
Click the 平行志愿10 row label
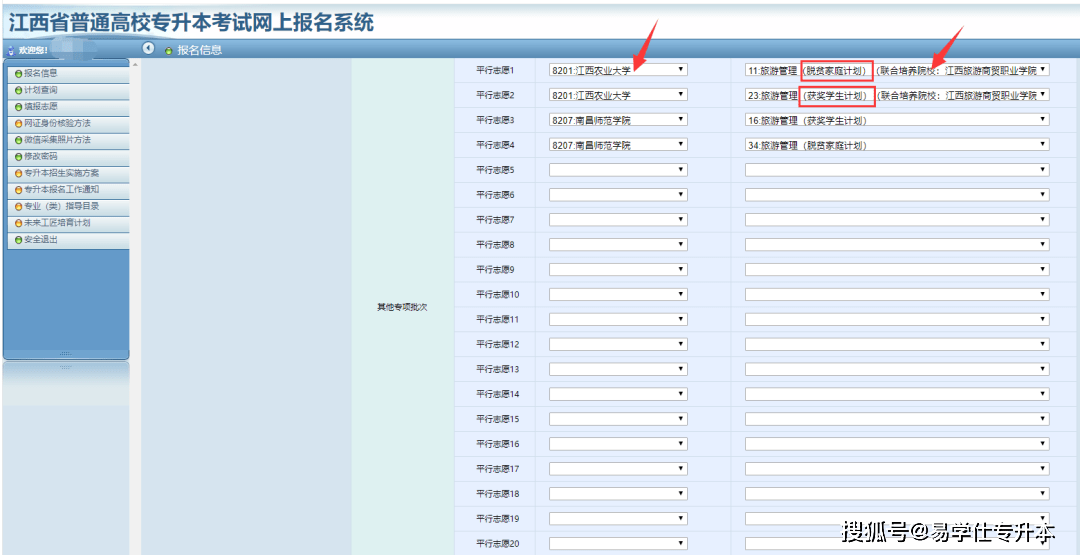[497, 295]
